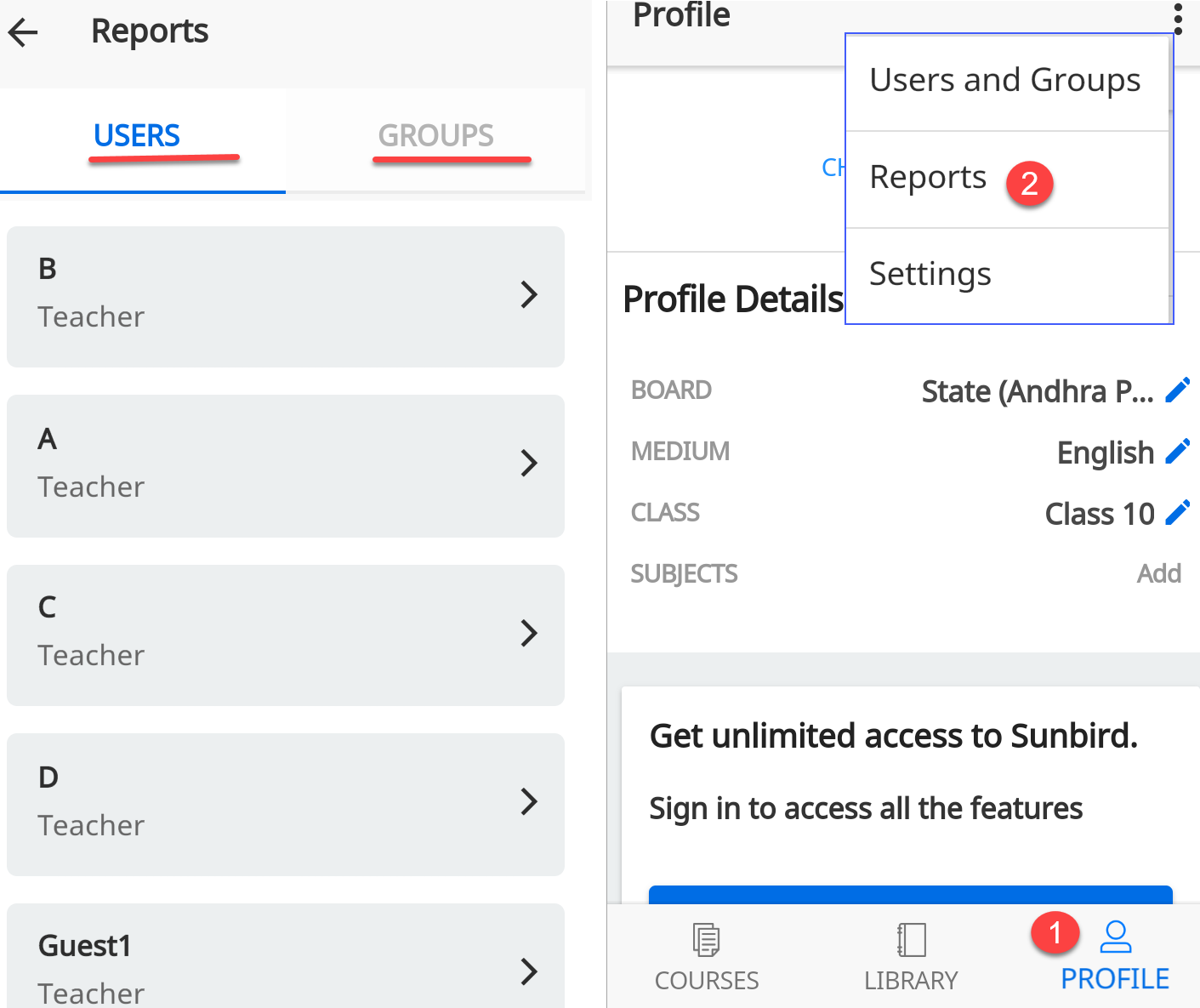Switch to the Users tab
Viewport: 1200px width, 1008px height.
pyautogui.click(x=137, y=135)
